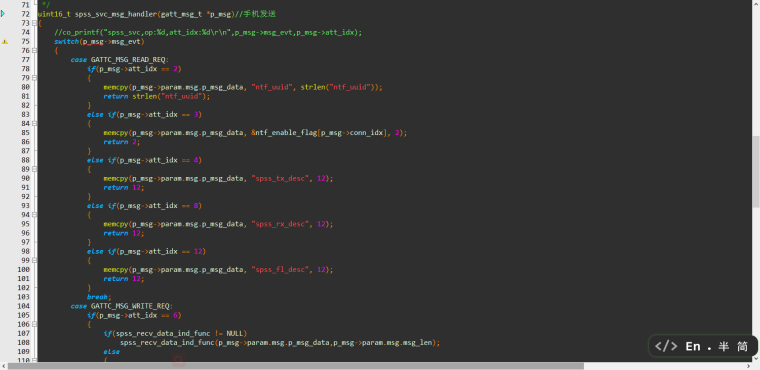The width and height of the screenshot is (760, 370).
Task: Click the function name spss_svc_msg_handler
Action: click(115, 14)
